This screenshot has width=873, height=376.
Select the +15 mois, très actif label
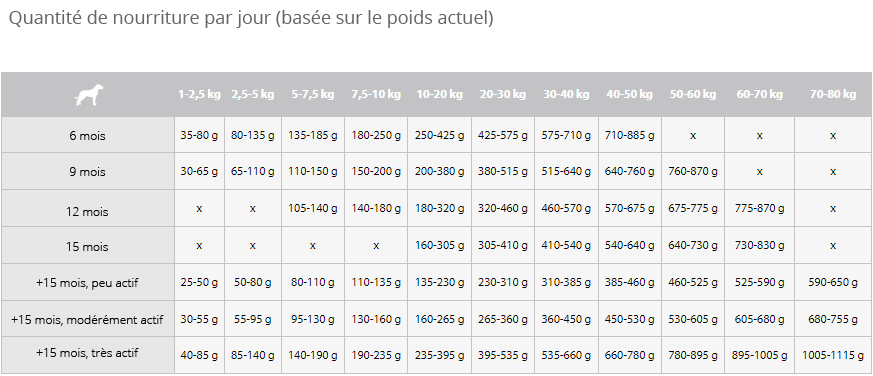click(x=87, y=353)
